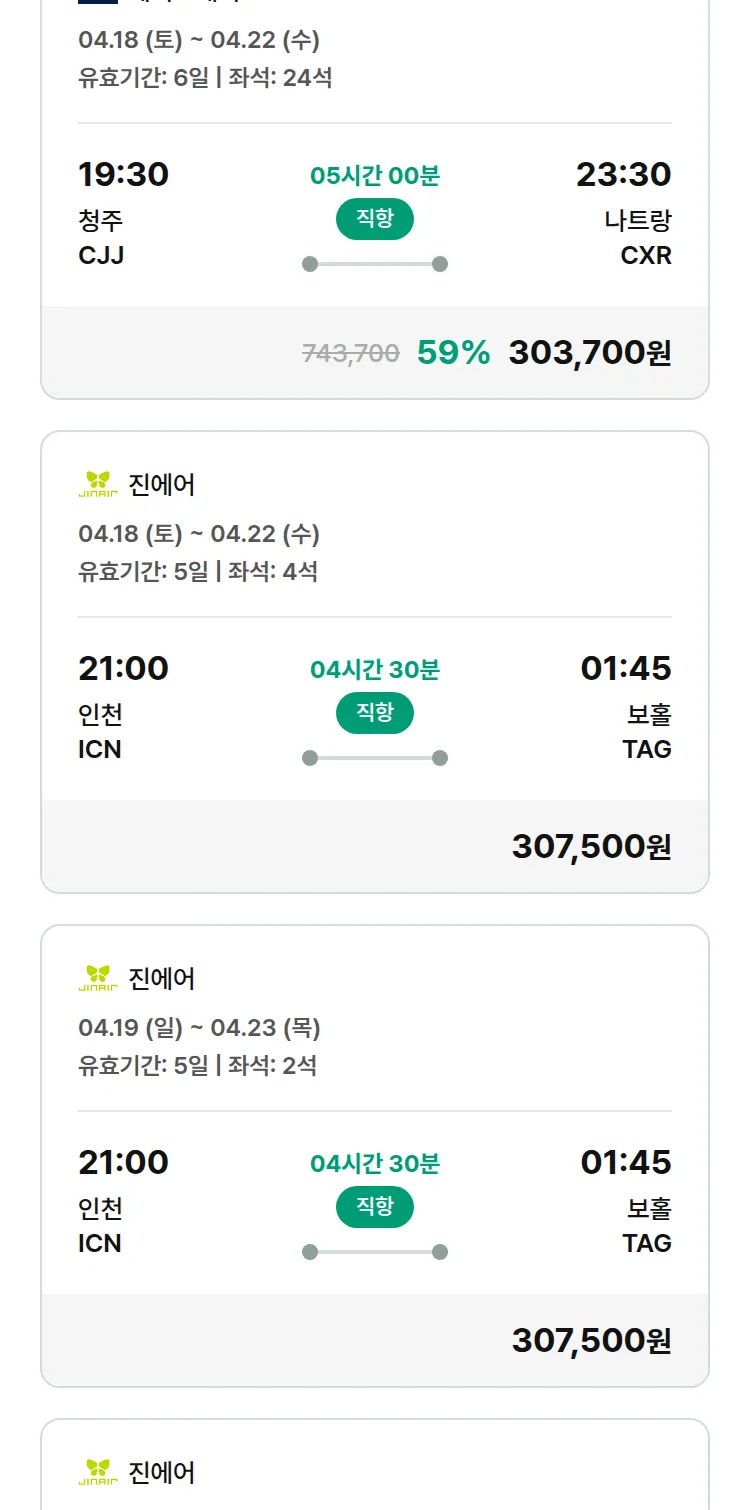Select 307,500원 price on the 04.19 Jin Air card
The height and width of the screenshot is (1510, 750).
pos(591,1340)
